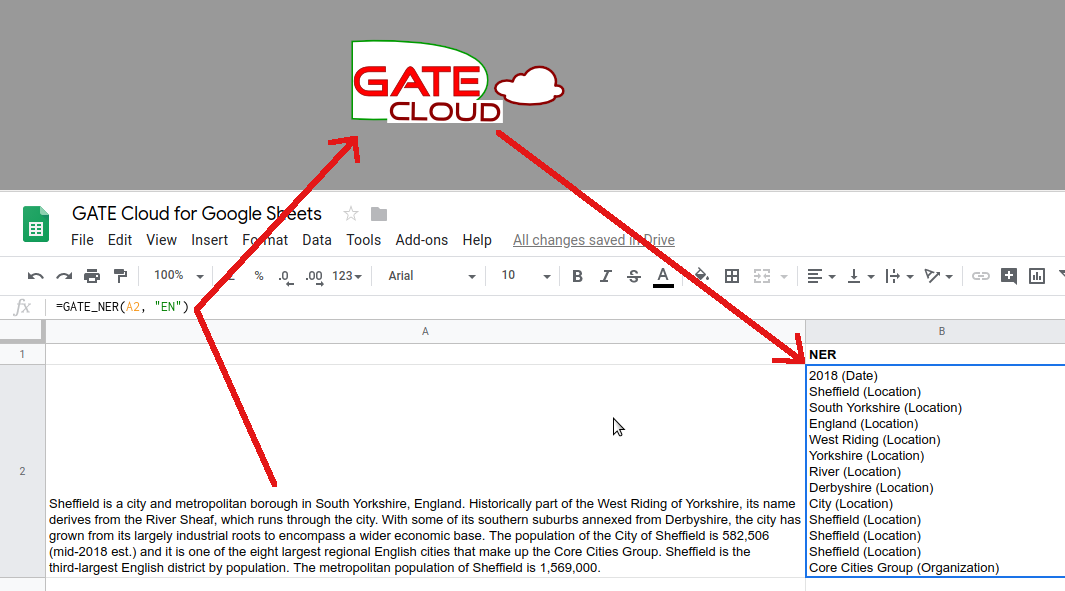This screenshot has height=591, width=1065.
Task: Toggle bold formatting
Action: [577, 276]
